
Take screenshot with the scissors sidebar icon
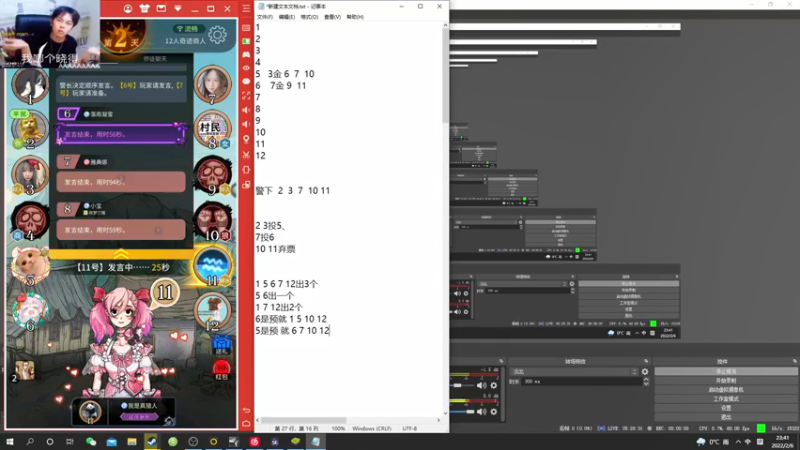[x=246, y=155]
